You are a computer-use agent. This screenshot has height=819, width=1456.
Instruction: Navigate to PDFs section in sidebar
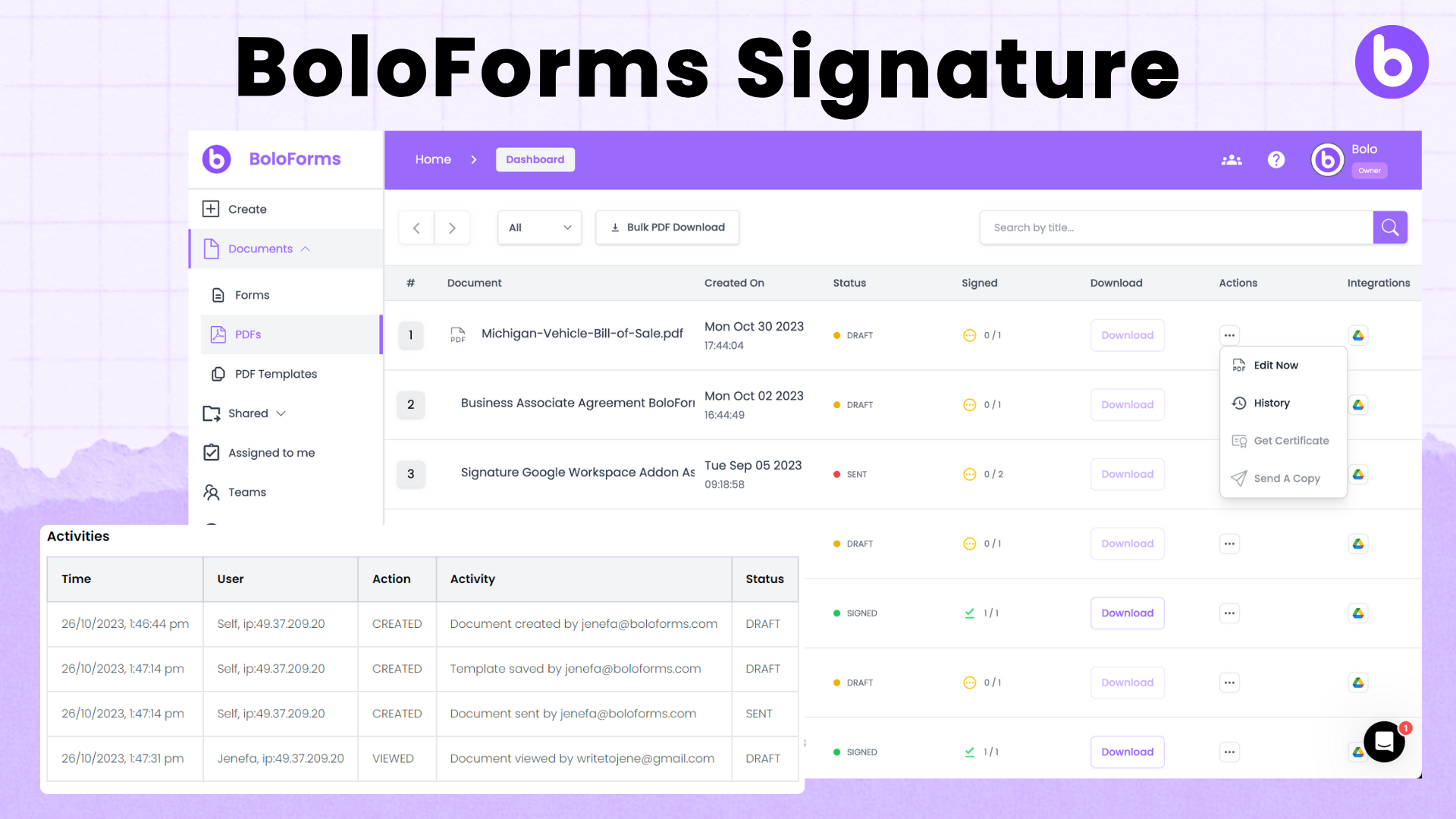pos(247,334)
